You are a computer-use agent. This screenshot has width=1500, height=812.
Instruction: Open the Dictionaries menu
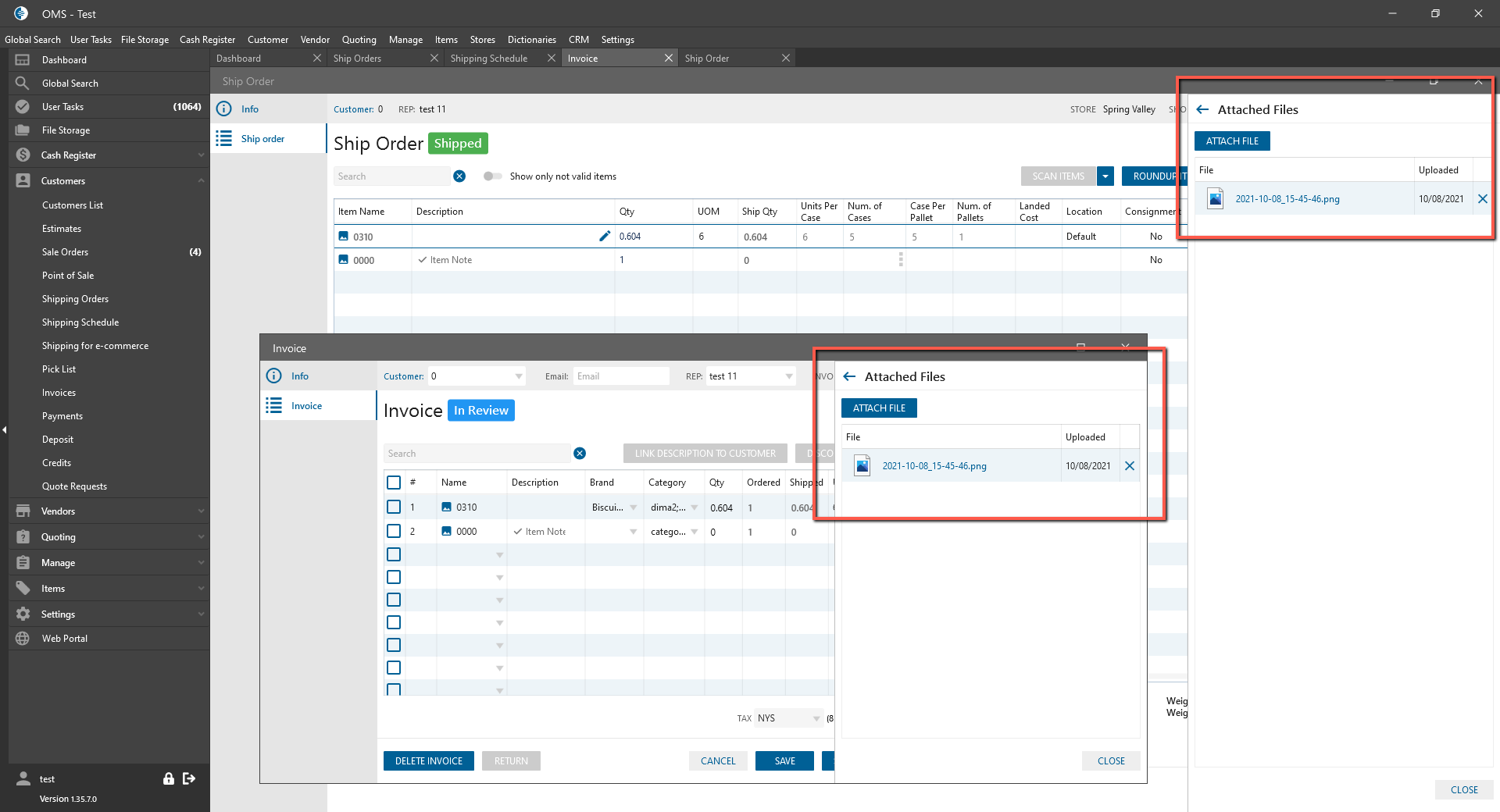(531, 40)
